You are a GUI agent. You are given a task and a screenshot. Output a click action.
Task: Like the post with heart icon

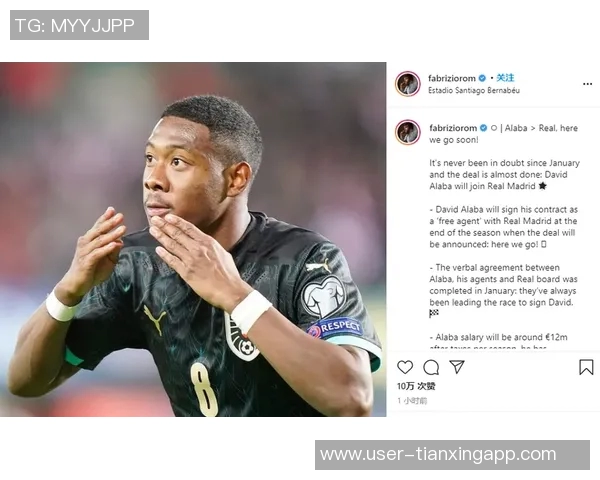point(405,367)
